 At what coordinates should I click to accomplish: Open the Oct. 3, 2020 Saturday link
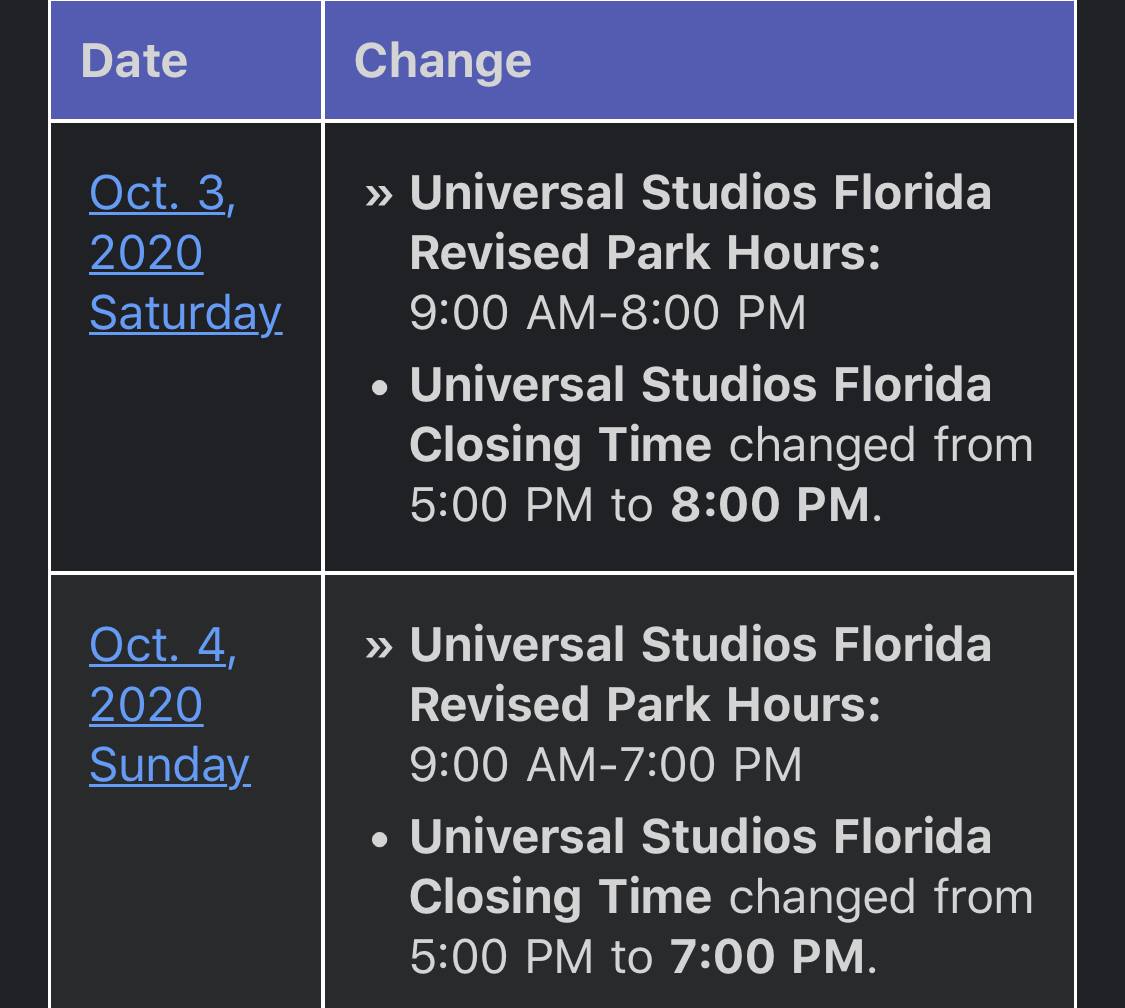[184, 252]
